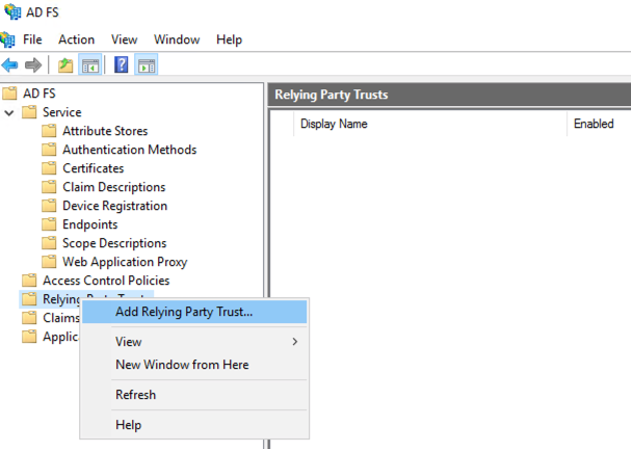Open the File menu
This screenshot has height=449, width=631.
pyautogui.click(x=32, y=39)
